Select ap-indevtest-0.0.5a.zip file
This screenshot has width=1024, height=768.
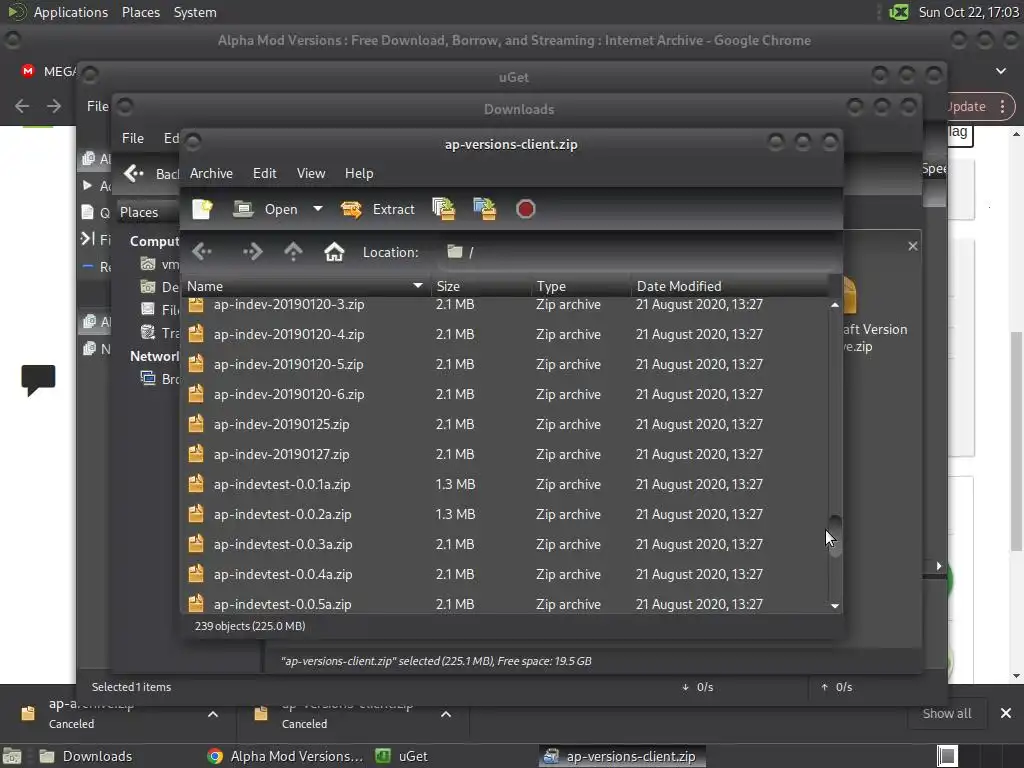[505, 602]
